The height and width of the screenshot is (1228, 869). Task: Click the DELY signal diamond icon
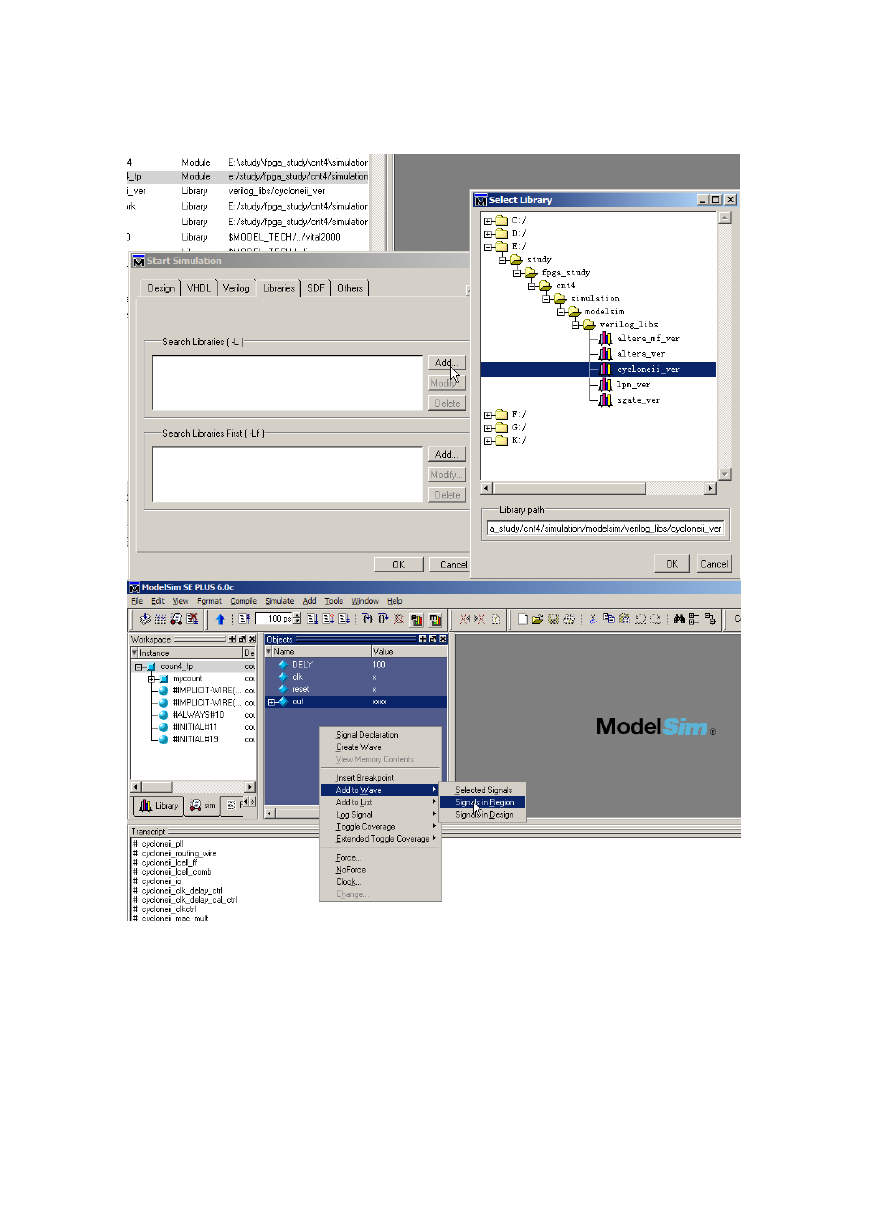tap(282, 665)
